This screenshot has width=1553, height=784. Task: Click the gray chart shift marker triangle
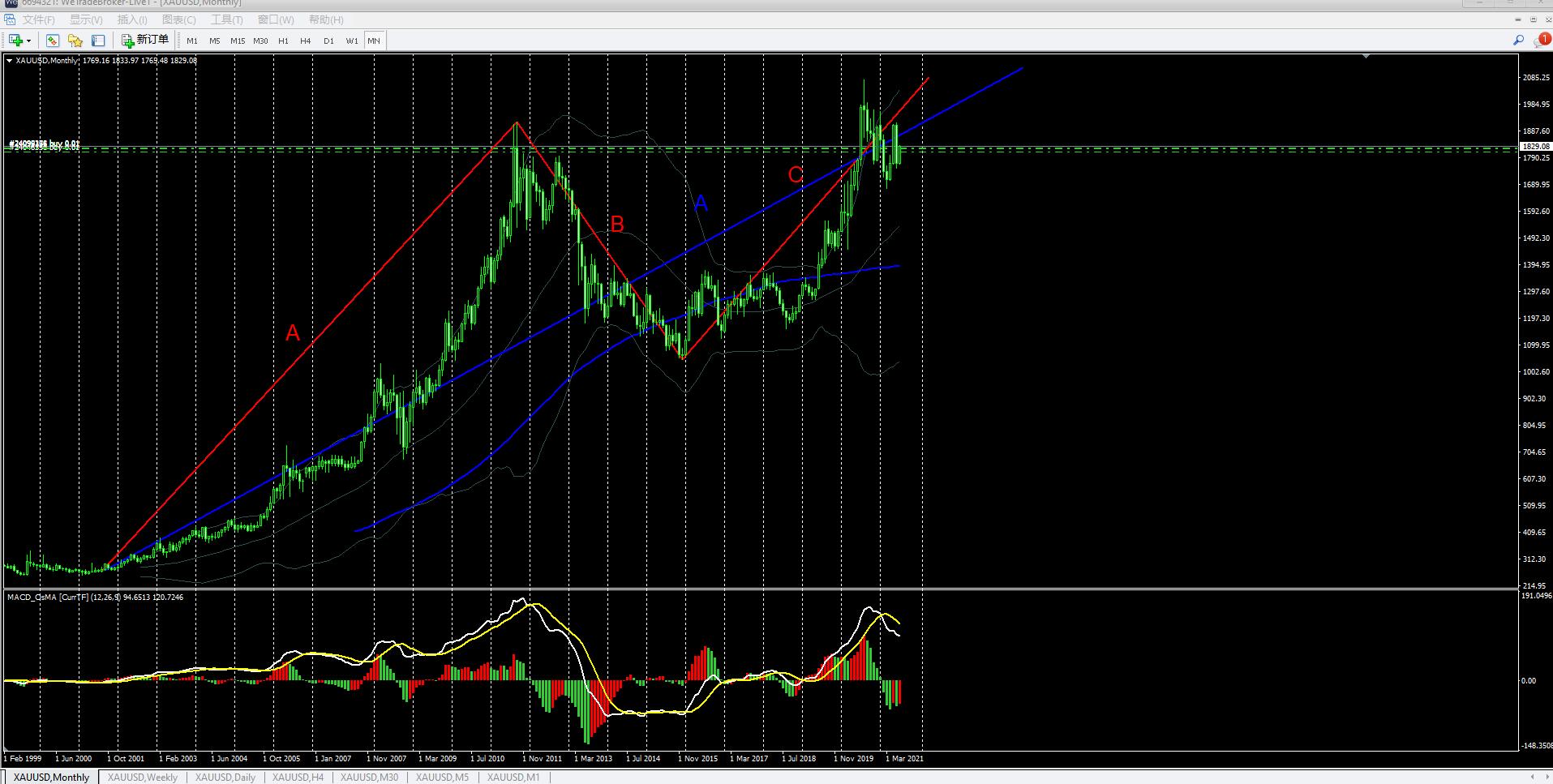point(1367,56)
